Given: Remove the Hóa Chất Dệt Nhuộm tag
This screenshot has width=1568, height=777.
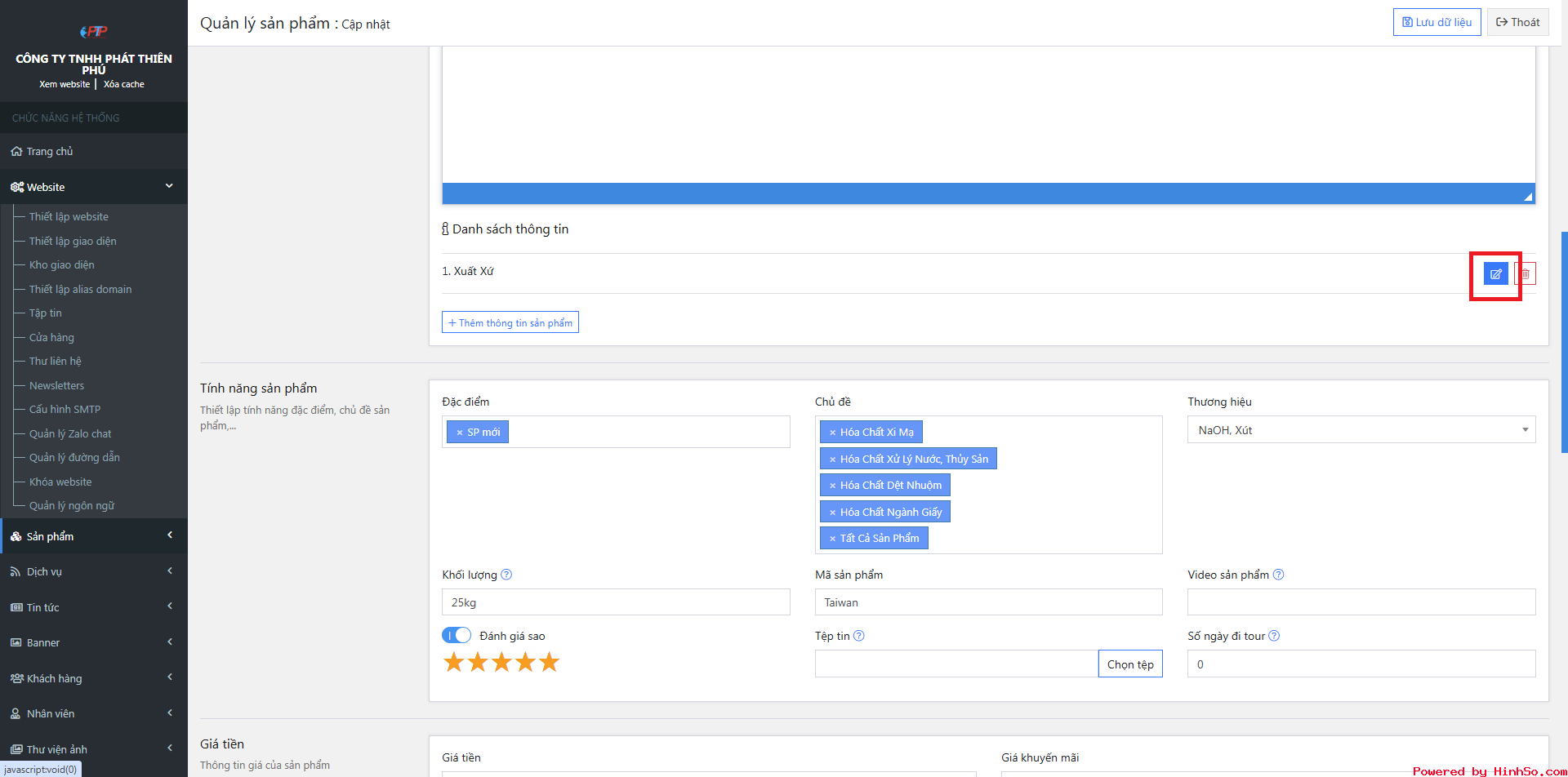Looking at the screenshot, I should click(832, 486).
